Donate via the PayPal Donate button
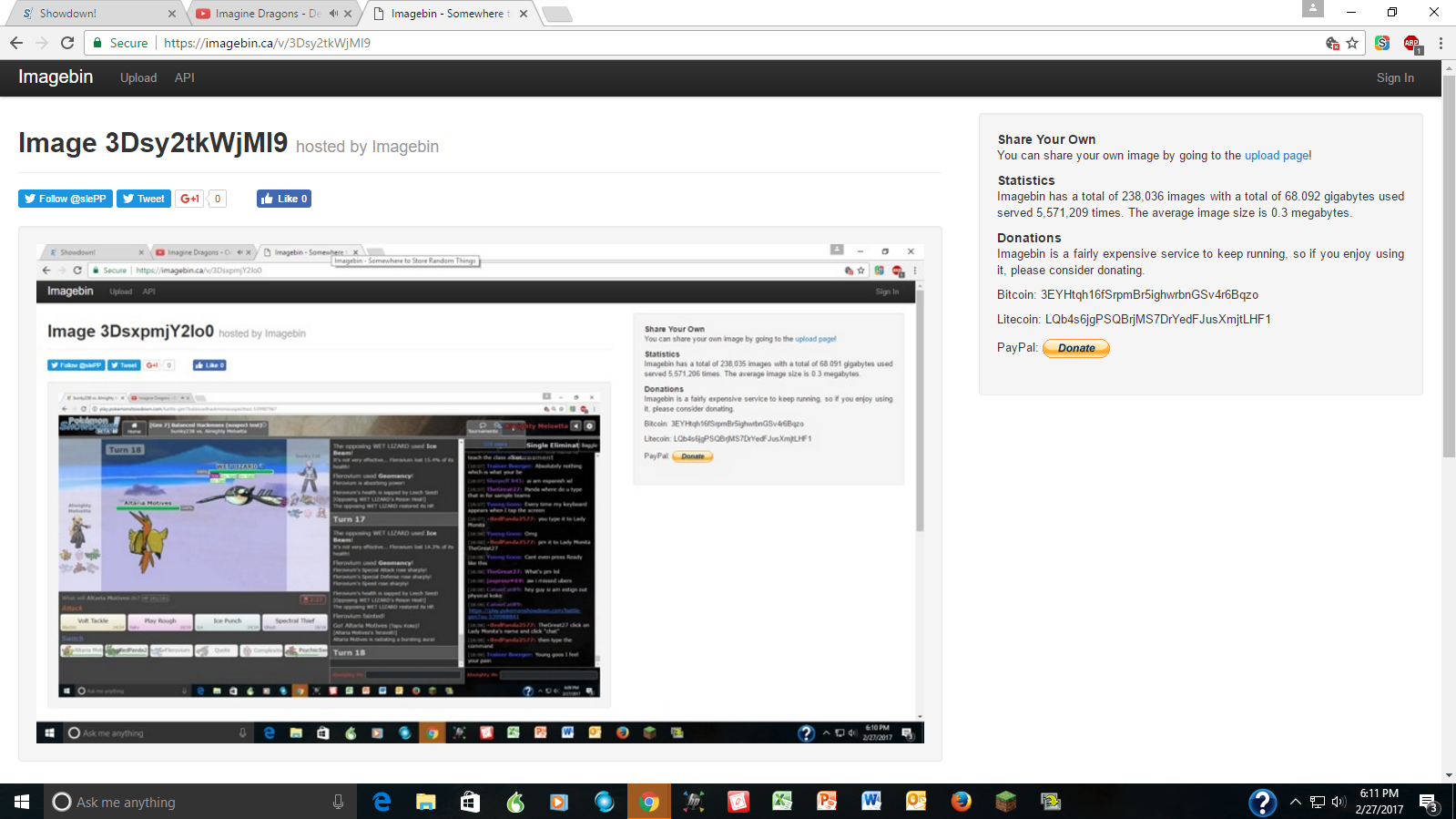The image size is (1456, 819). 1076,348
